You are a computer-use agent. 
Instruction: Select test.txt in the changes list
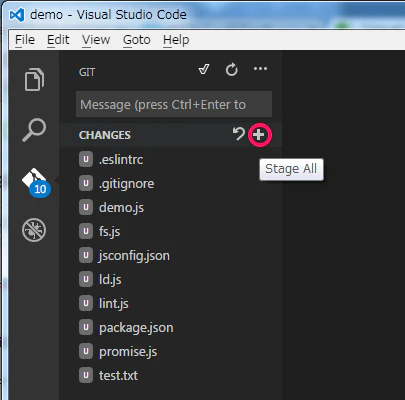(171, 375)
